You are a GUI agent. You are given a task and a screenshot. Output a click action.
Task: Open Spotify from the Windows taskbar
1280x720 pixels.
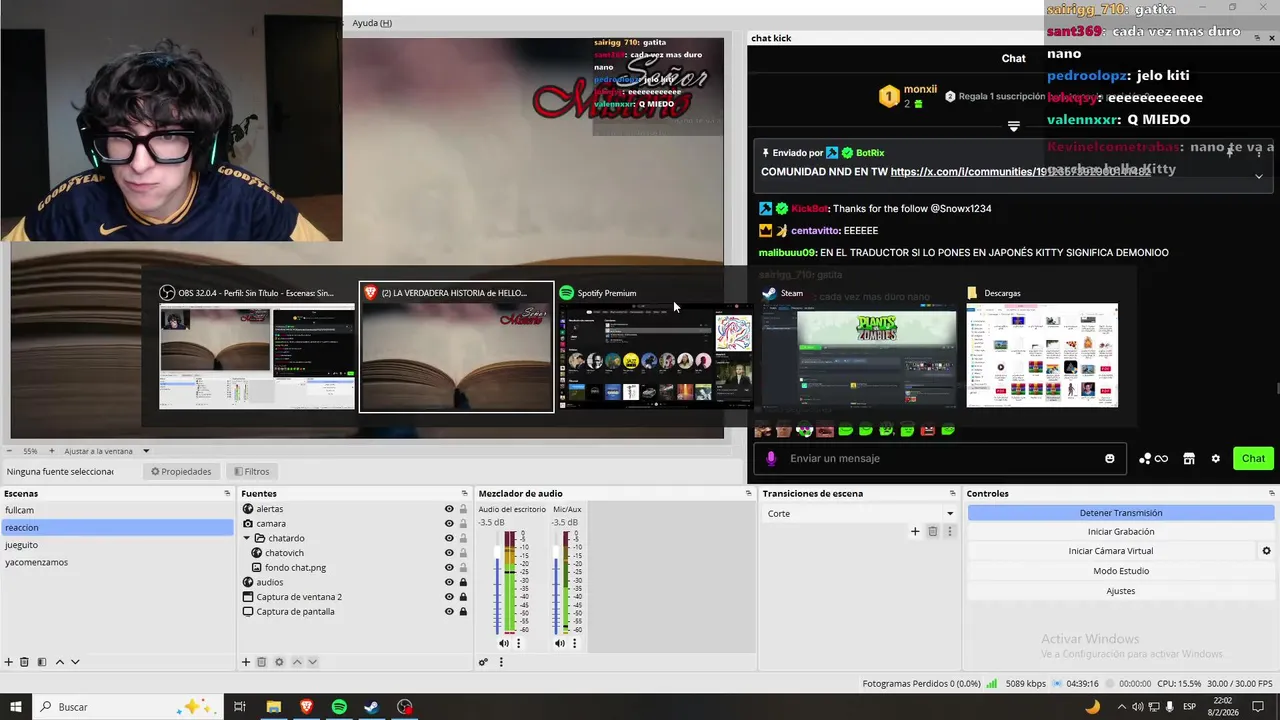[x=339, y=707]
